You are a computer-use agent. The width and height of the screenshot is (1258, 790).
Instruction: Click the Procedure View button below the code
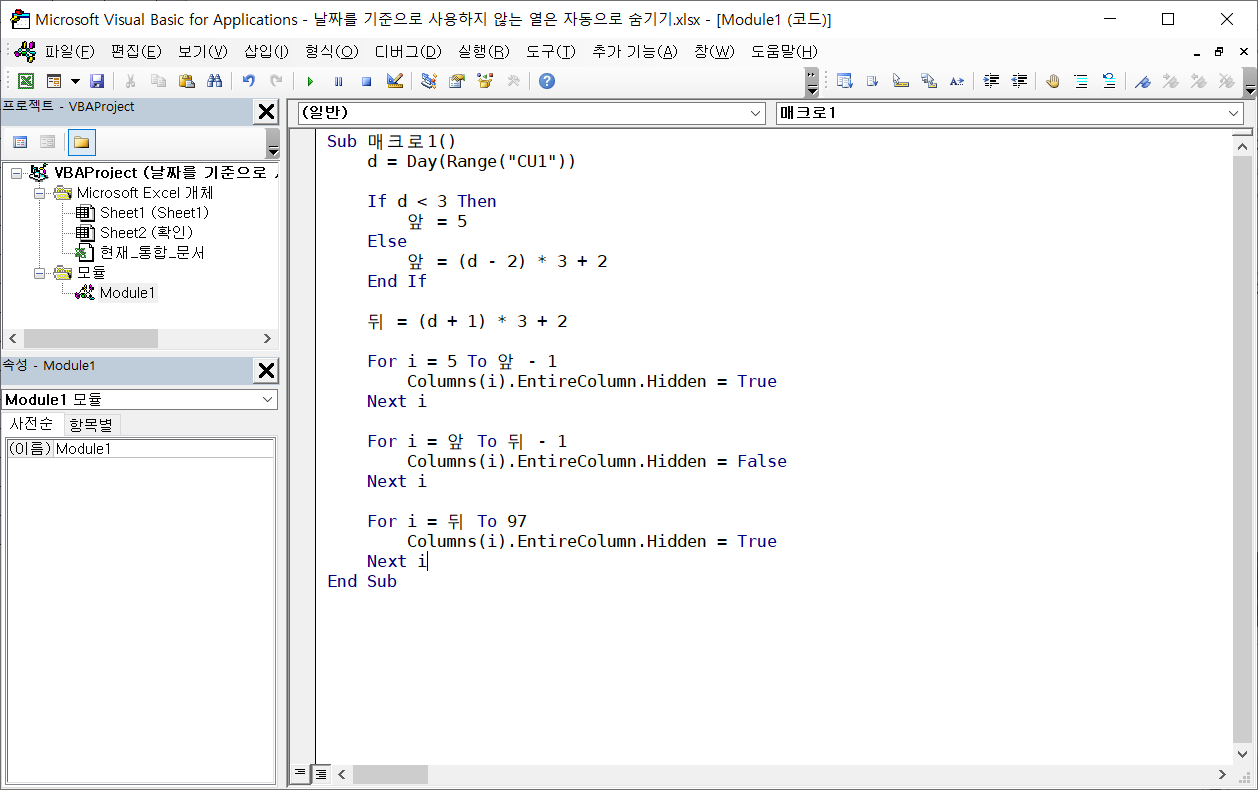[301, 774]
